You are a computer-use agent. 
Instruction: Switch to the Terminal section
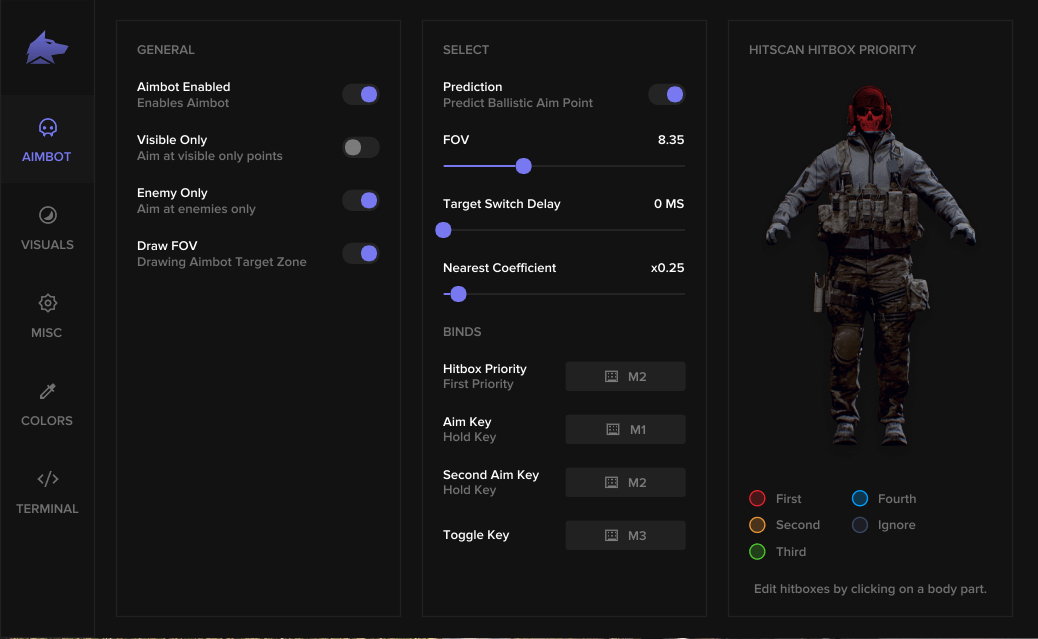point(47,494)
